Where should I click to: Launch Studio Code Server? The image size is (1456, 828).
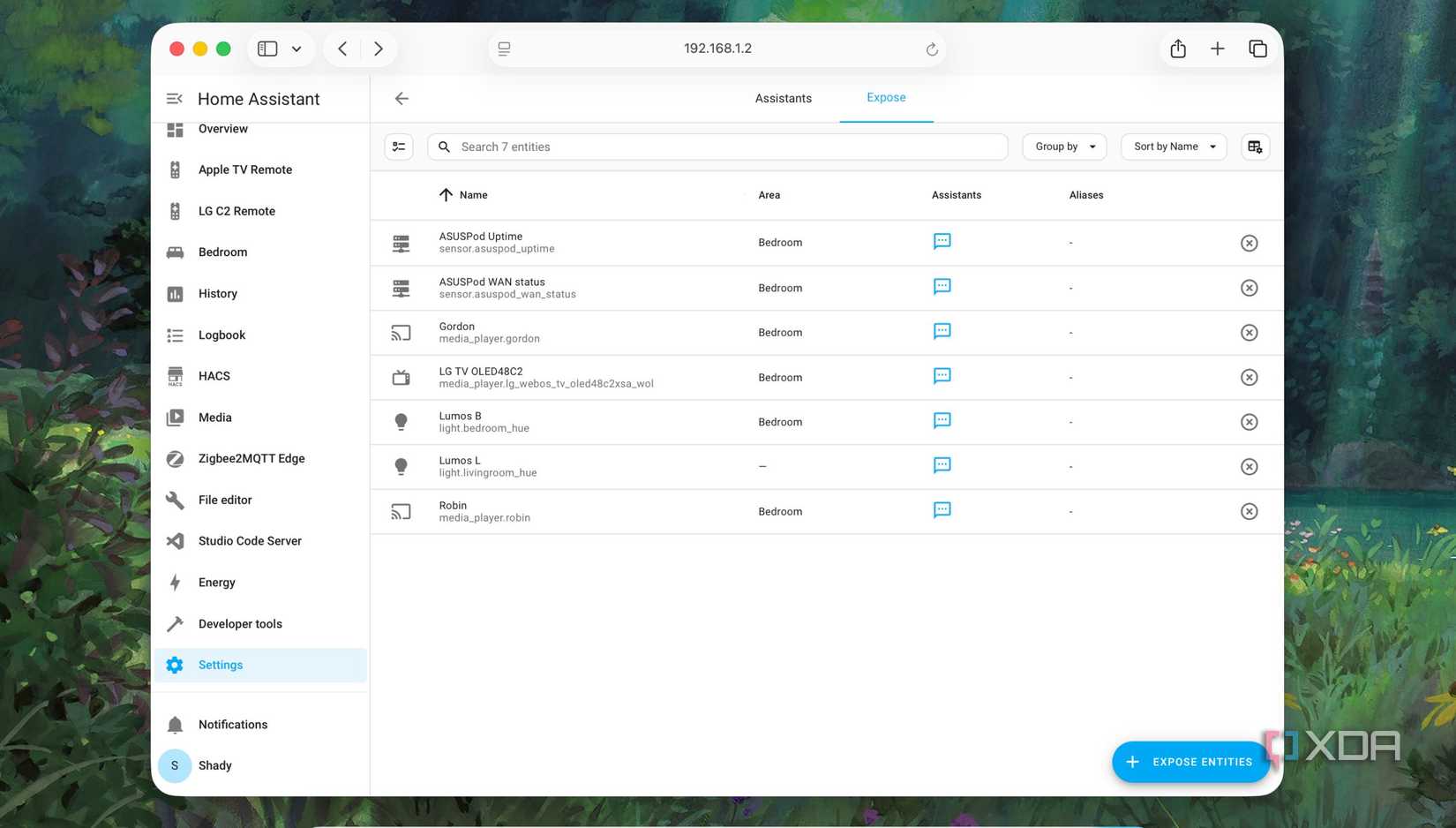260,541
